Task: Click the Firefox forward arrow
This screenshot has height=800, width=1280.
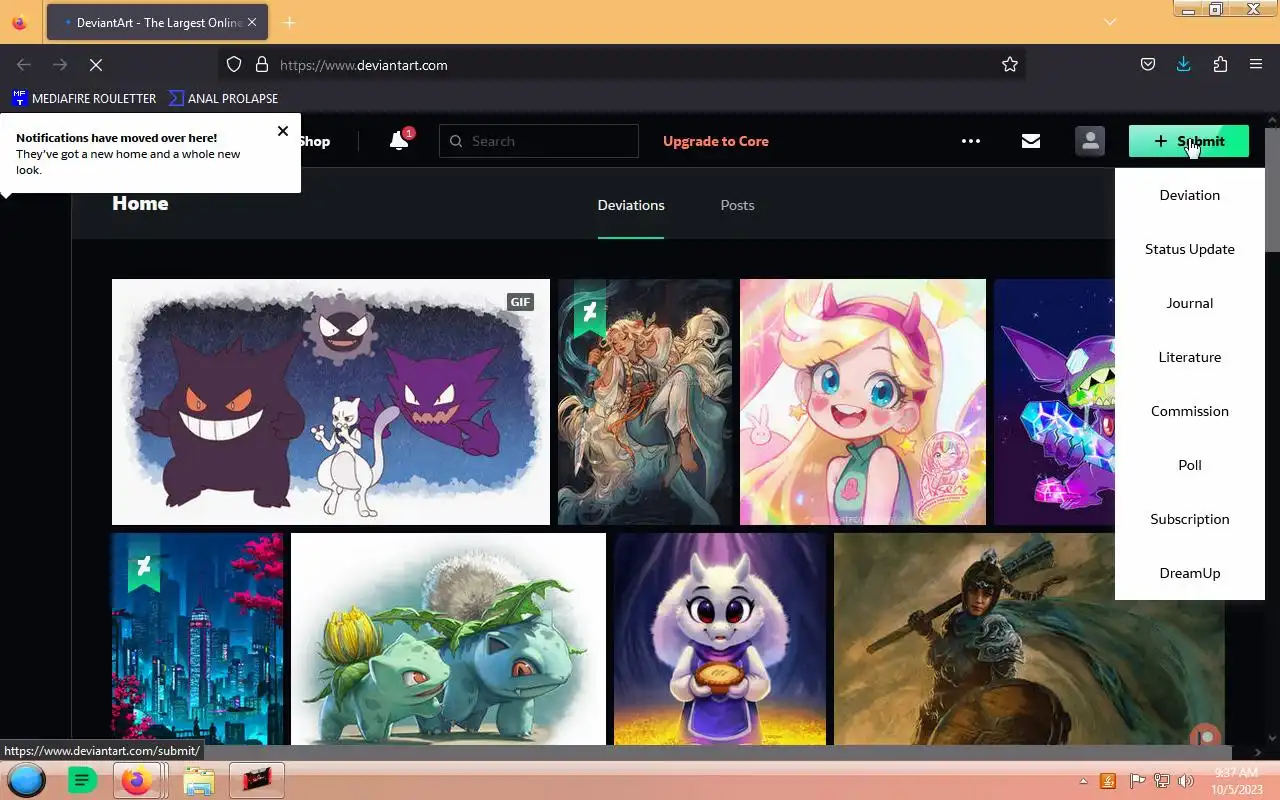Action: [60, 65]
